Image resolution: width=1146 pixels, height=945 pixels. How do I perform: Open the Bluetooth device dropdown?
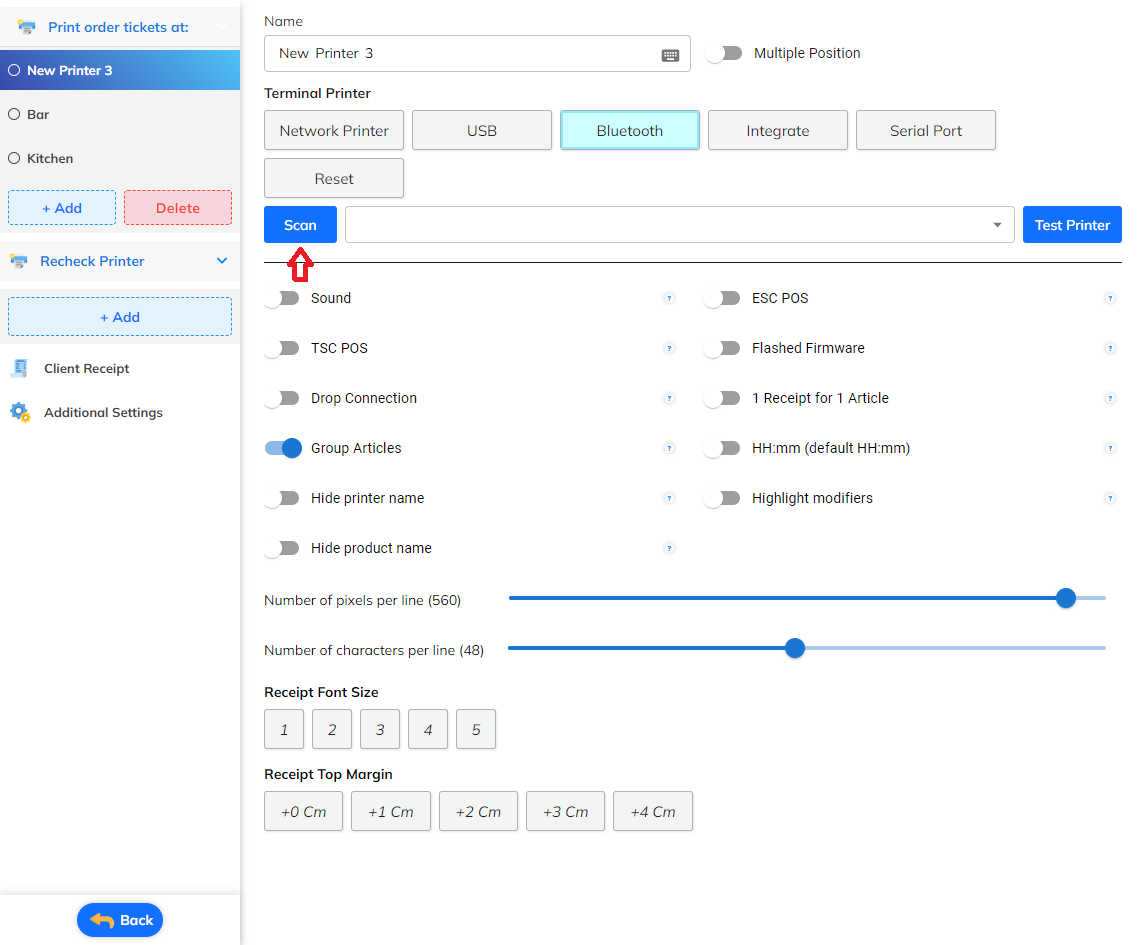pyautogui.click(x=680, y=224)
